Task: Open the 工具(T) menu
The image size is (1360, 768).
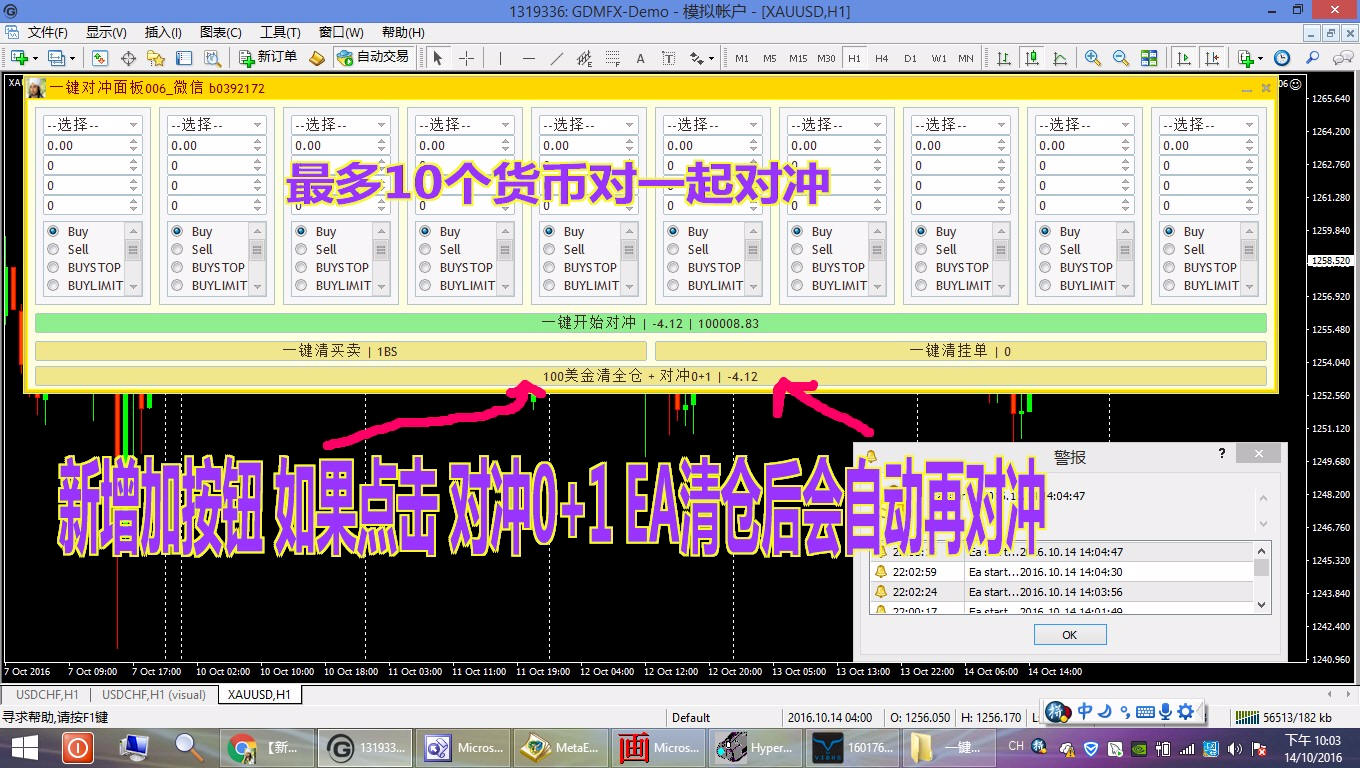Action: [x=280, y=32]
